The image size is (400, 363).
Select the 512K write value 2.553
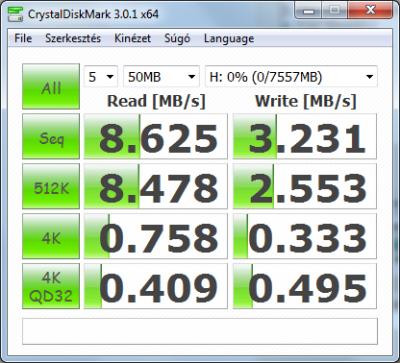(305, 186)
